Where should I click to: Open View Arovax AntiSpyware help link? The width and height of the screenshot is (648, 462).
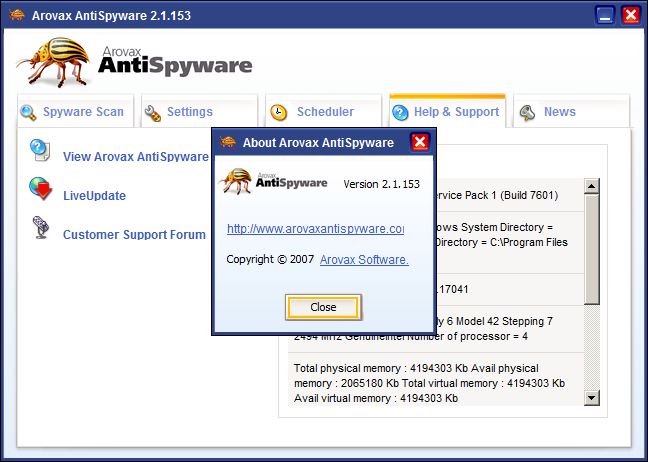coord(136,157)
